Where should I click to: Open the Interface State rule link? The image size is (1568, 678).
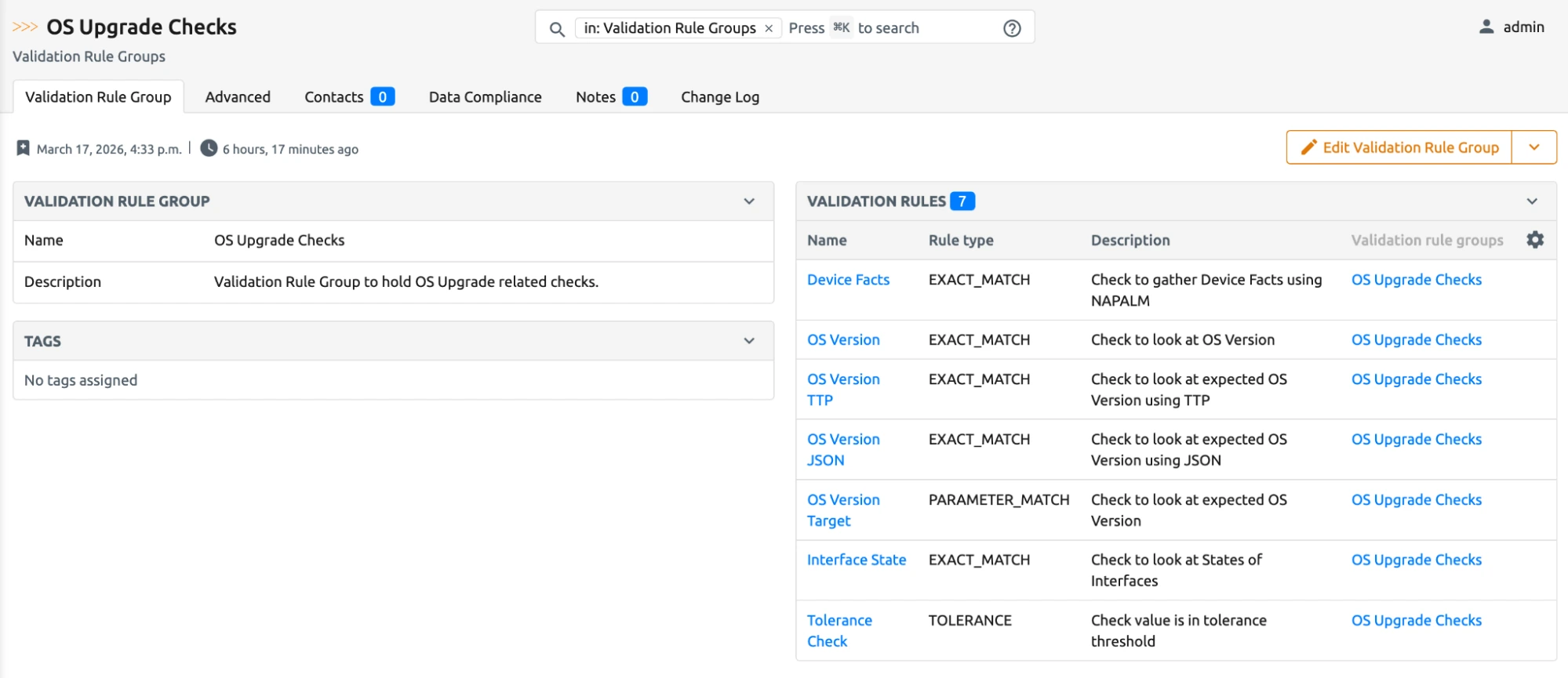pyautogui.click(x=856, y=560)
